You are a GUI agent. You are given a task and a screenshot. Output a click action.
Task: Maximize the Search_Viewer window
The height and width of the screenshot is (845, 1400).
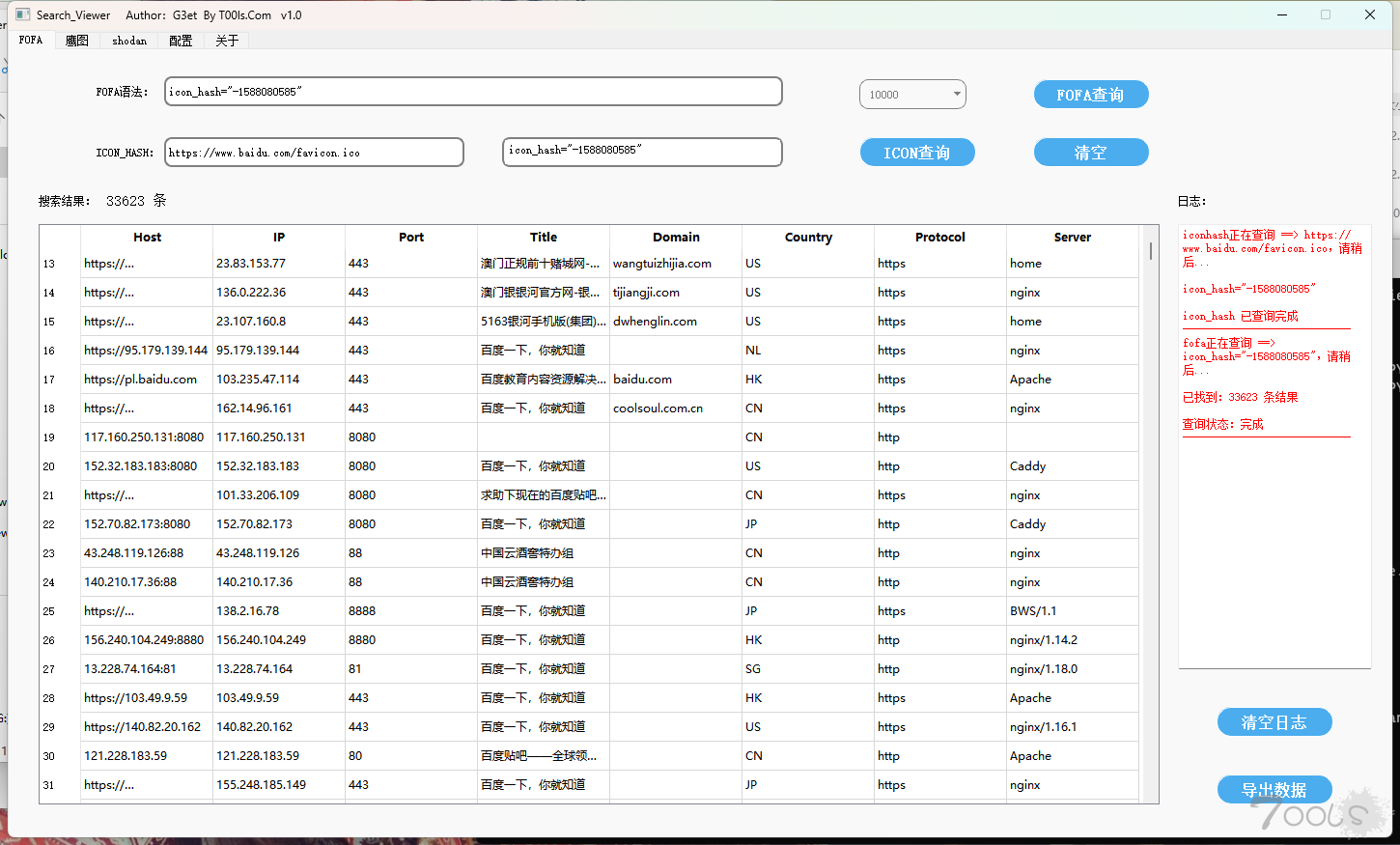pyautogui.click(x=1326, y=14)
